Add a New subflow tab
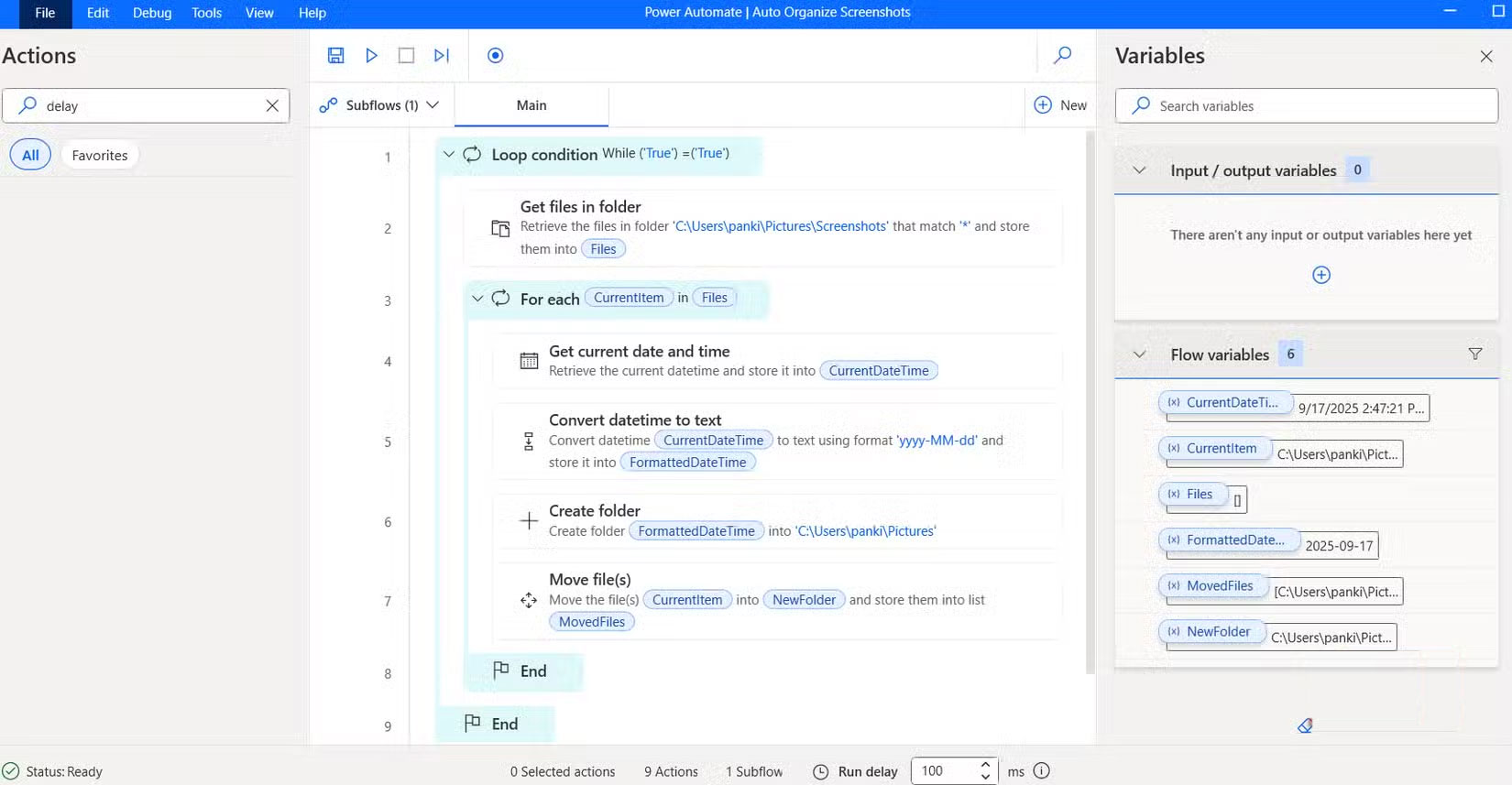Image resolution: width=1512 pixels, height=785 pixels. pyautogui.click(x=1060, y=105)
